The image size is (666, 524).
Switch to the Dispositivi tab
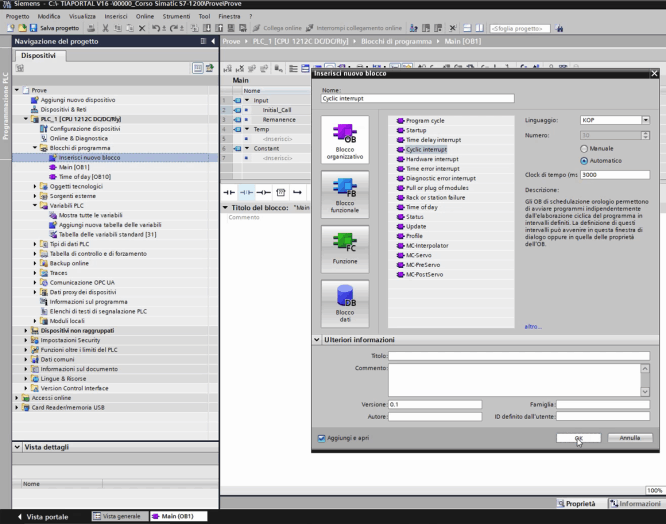39,56
